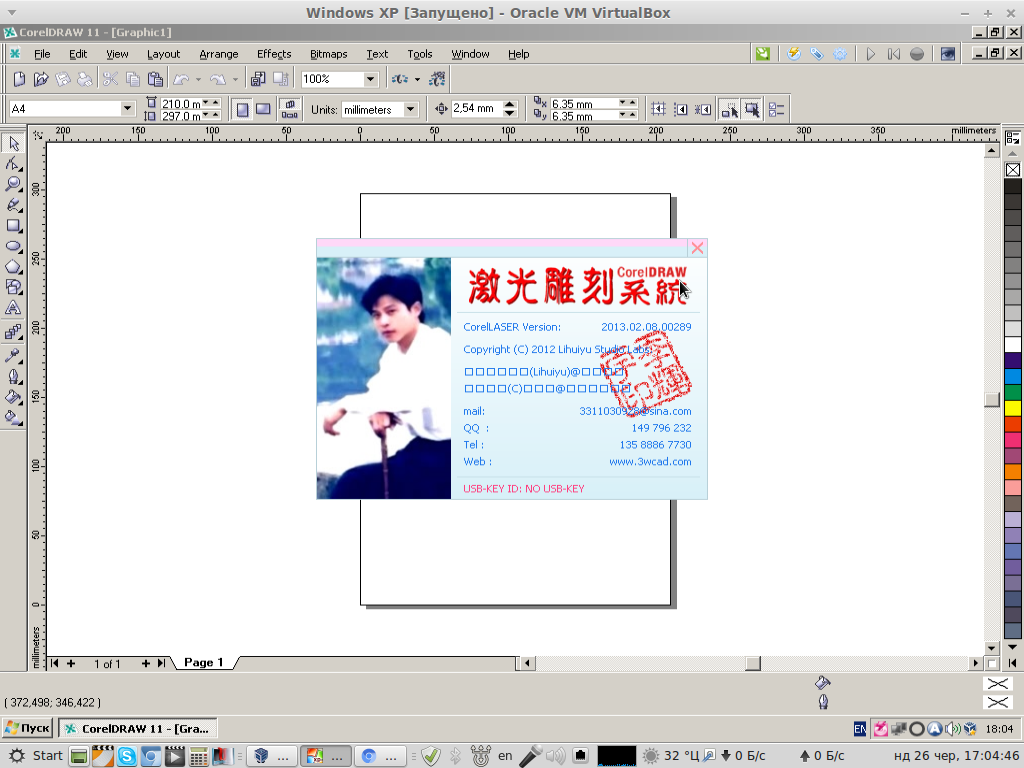Open the Units millimeters dropdown
Viewport: 1024px width, 768px height.
[x=410, y=109]
